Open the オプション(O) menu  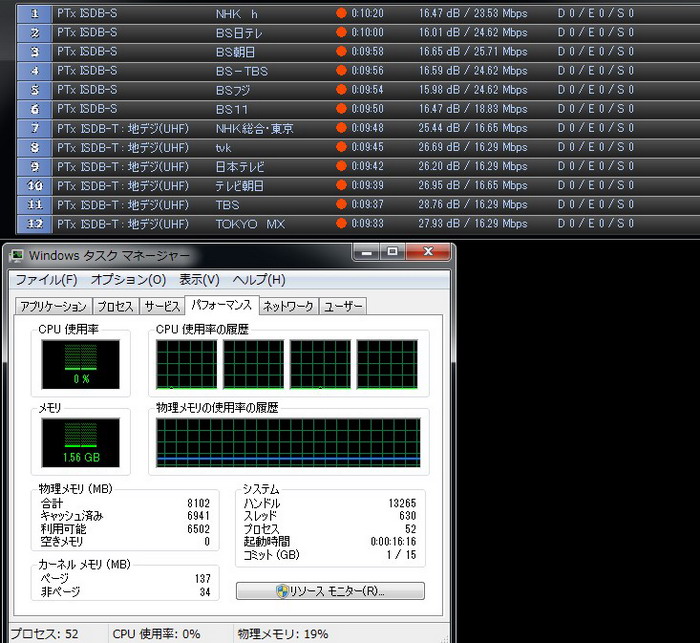pos(129,280)
